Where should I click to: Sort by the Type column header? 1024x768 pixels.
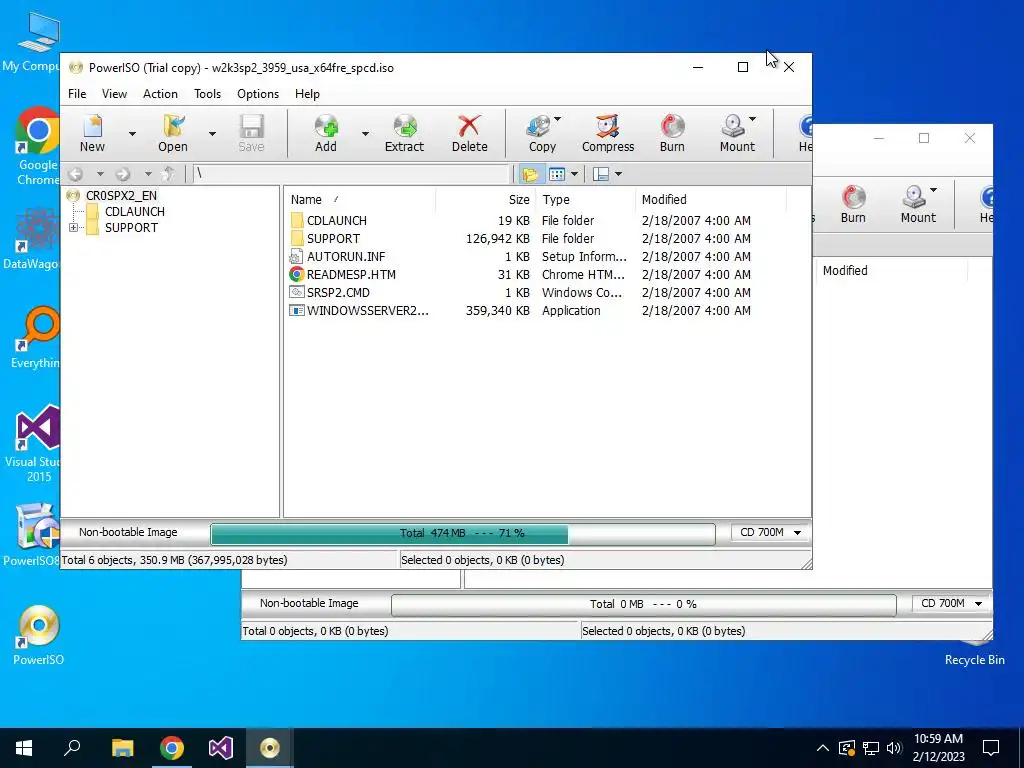(585, 200)
